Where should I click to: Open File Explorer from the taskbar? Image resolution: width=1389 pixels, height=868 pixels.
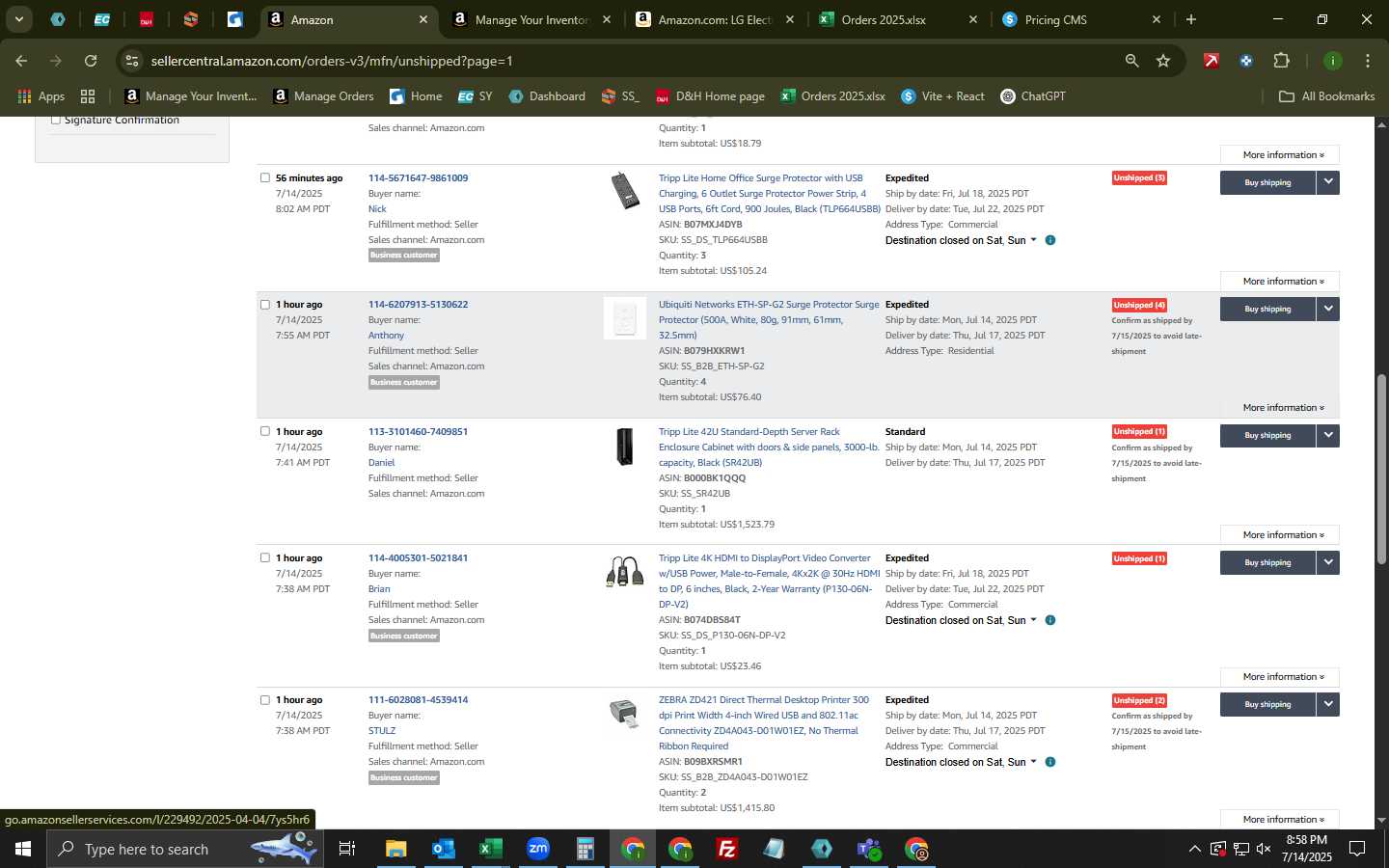click(395, 849)
